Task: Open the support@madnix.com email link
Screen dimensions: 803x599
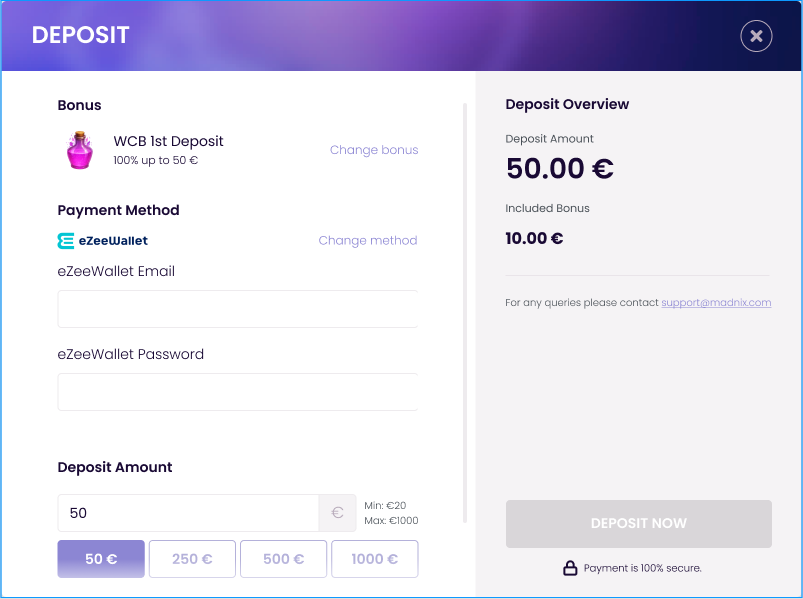Action: (716, 302)
